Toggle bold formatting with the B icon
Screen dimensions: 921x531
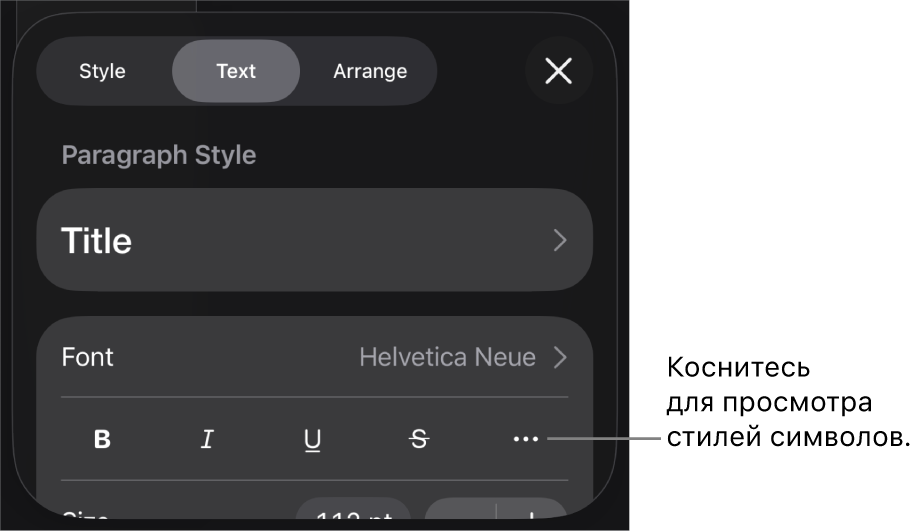(x=102, y=439)
